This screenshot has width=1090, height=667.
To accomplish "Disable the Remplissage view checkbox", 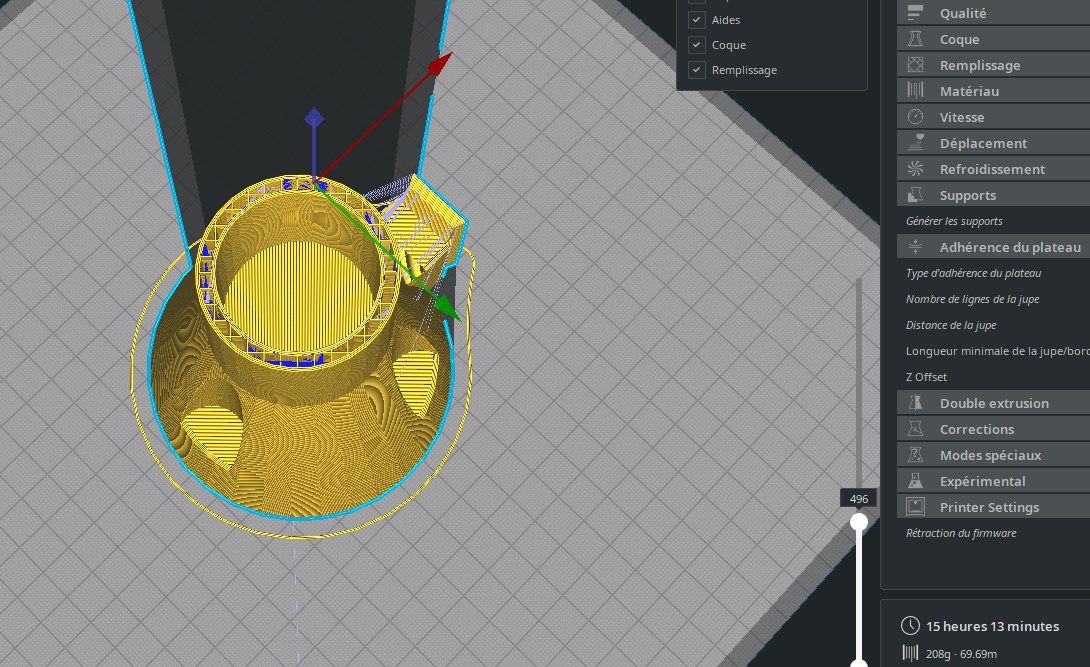I will [696, 70].
